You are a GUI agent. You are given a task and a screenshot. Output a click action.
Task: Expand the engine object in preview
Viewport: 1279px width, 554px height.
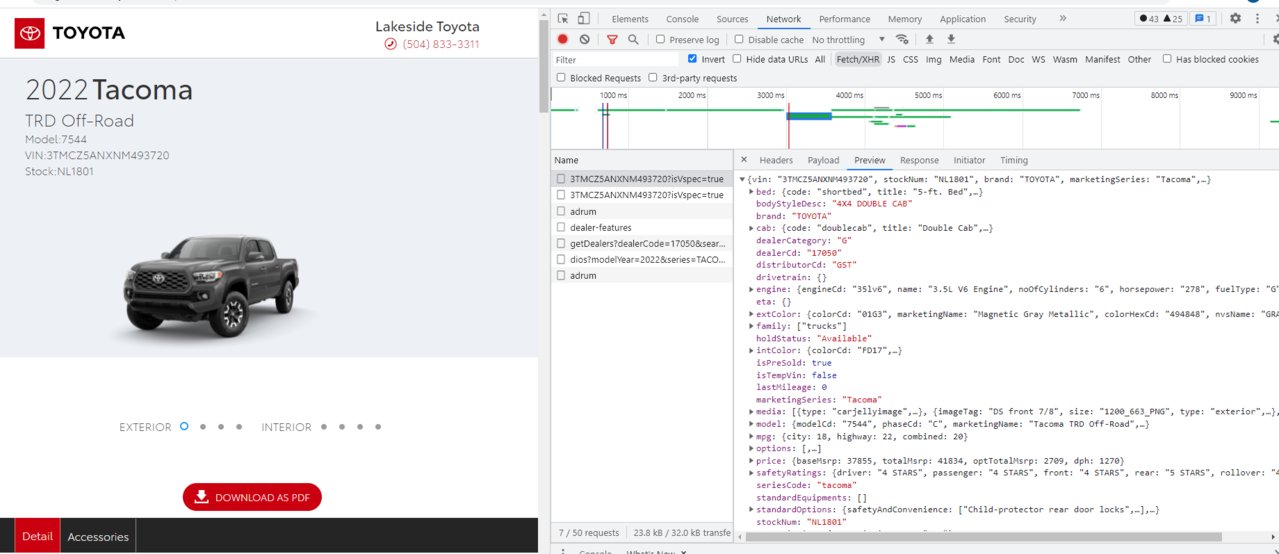[751, 289]
